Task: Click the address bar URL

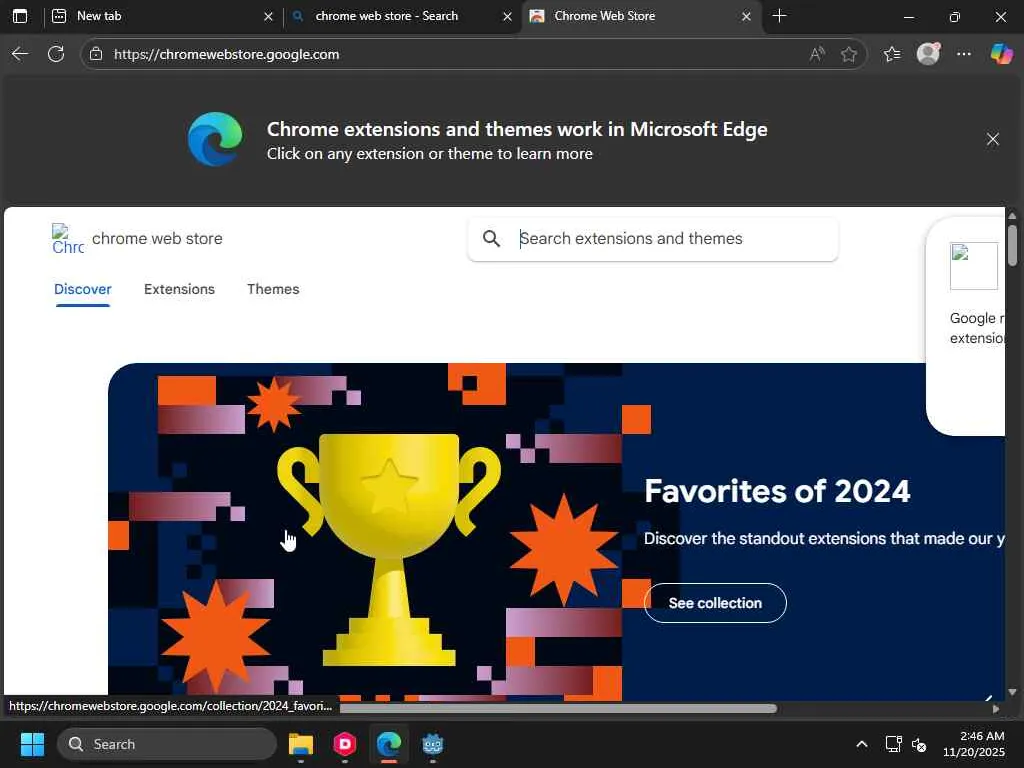Action: coord(227,54)
